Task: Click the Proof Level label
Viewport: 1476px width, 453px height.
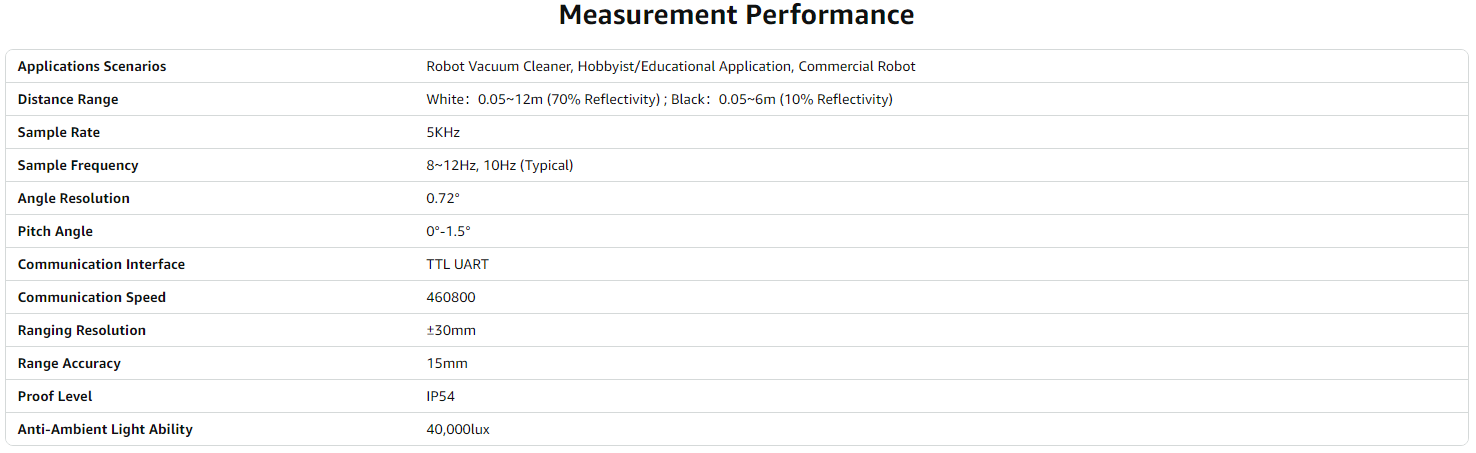Action: point(55,397)
